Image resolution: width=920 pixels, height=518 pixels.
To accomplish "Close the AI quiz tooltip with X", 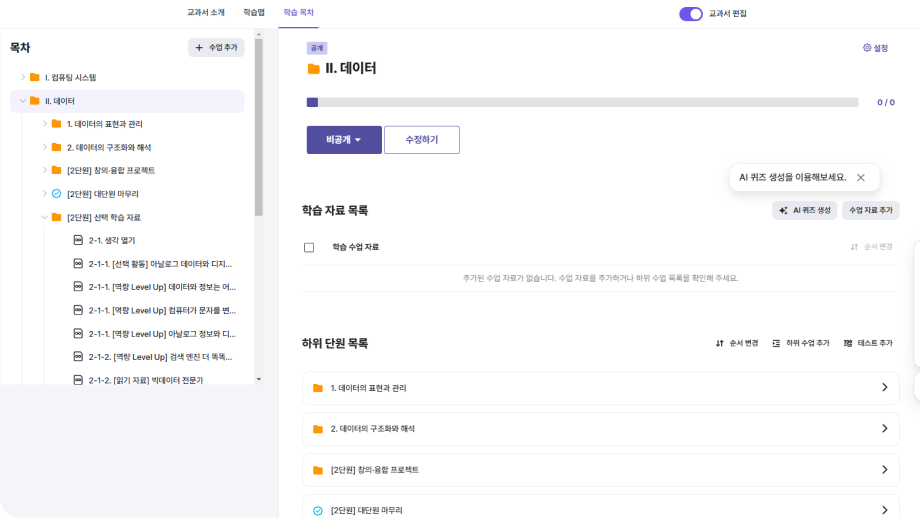I will click(x=860, y=177).
